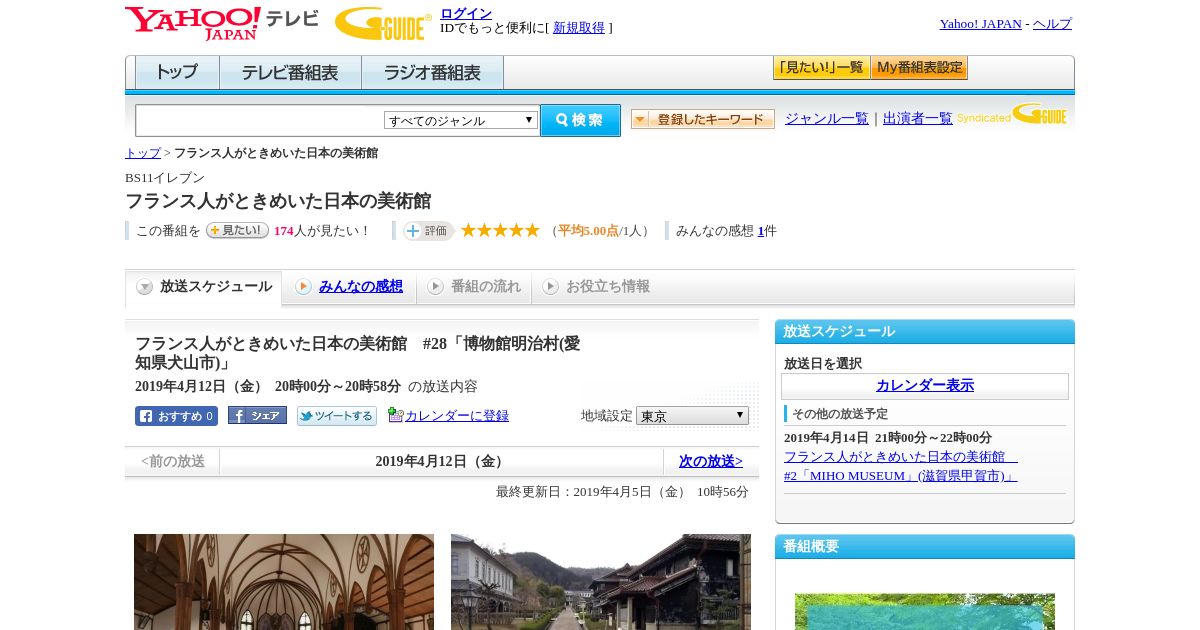Screen dimensions: 1200x630
Task: Click the お役立ち情報 tab play icon
Action: [x=551, y=287]
